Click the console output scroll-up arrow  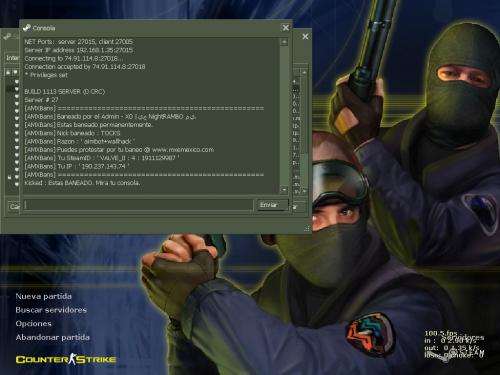(x=284, y=42)
